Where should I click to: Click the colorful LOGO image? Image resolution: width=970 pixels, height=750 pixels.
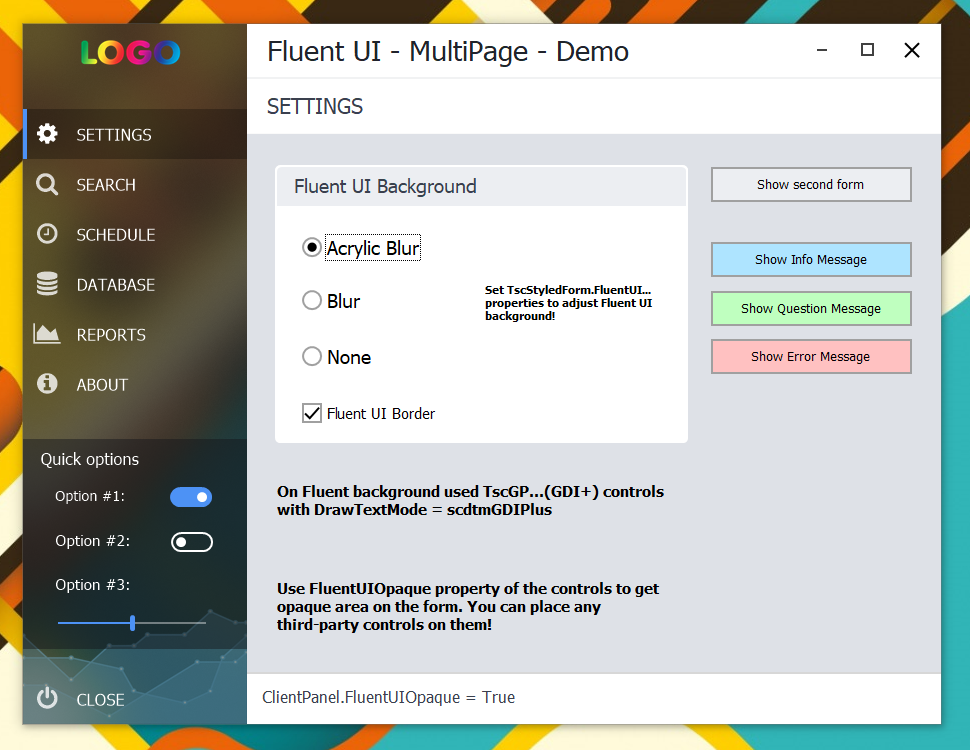[x=131, y=53]
